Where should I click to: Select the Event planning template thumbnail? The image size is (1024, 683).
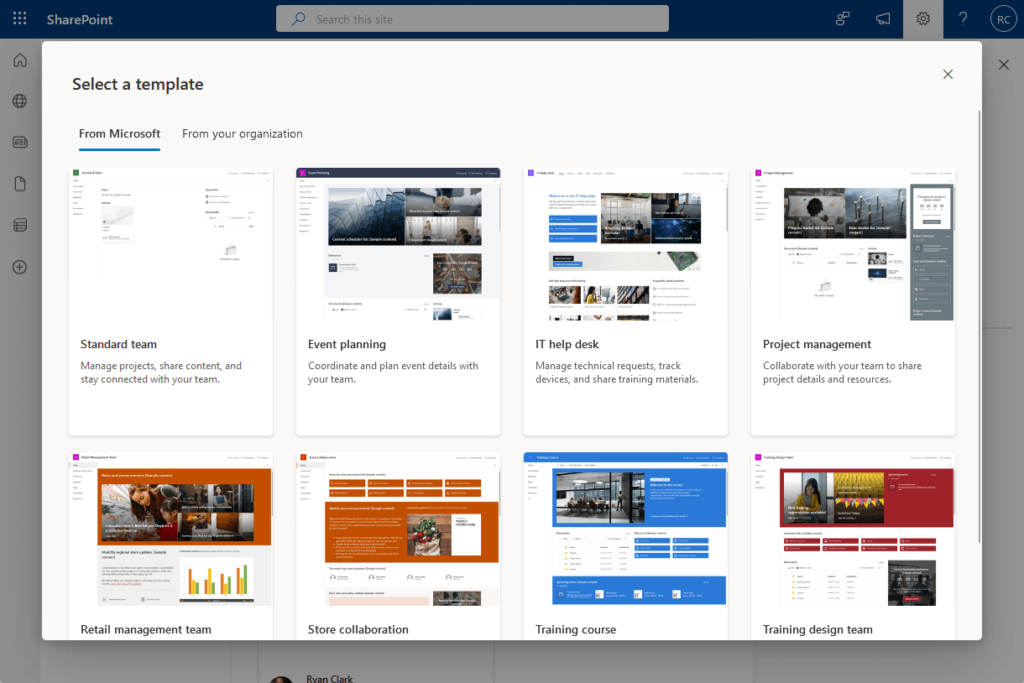tap(398, 245)
